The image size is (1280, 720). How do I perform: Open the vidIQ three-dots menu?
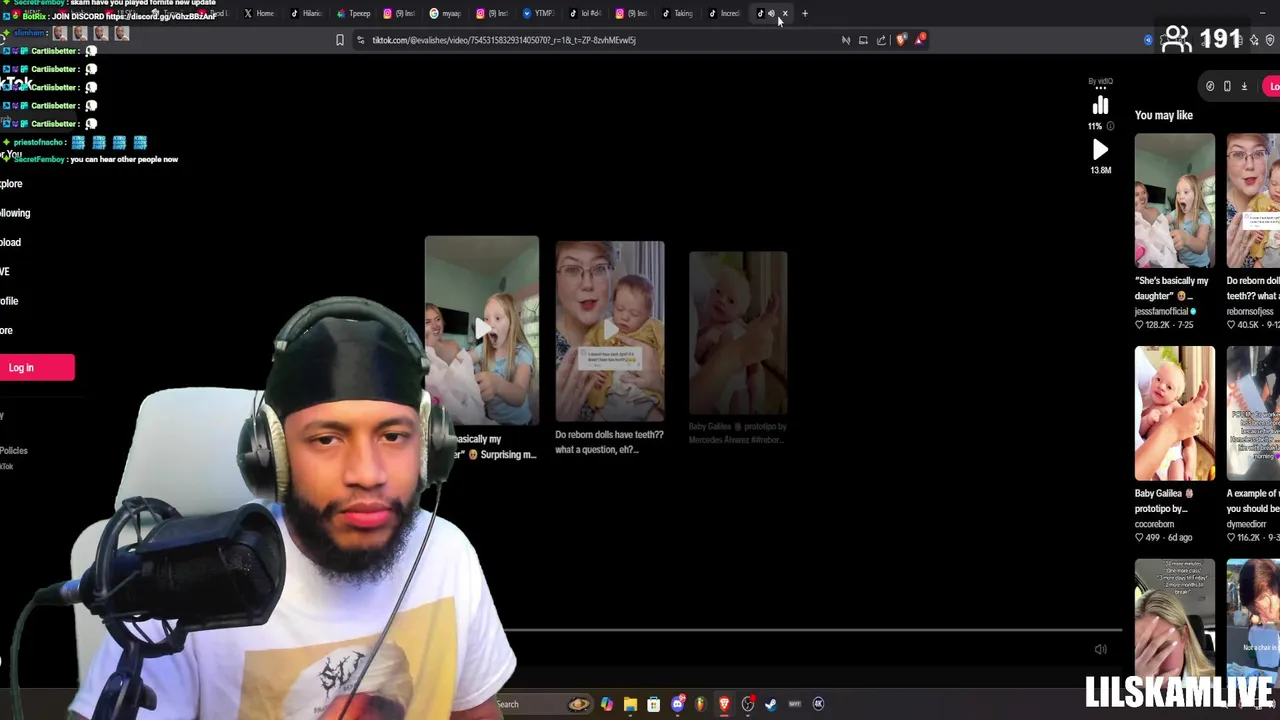1100,88
